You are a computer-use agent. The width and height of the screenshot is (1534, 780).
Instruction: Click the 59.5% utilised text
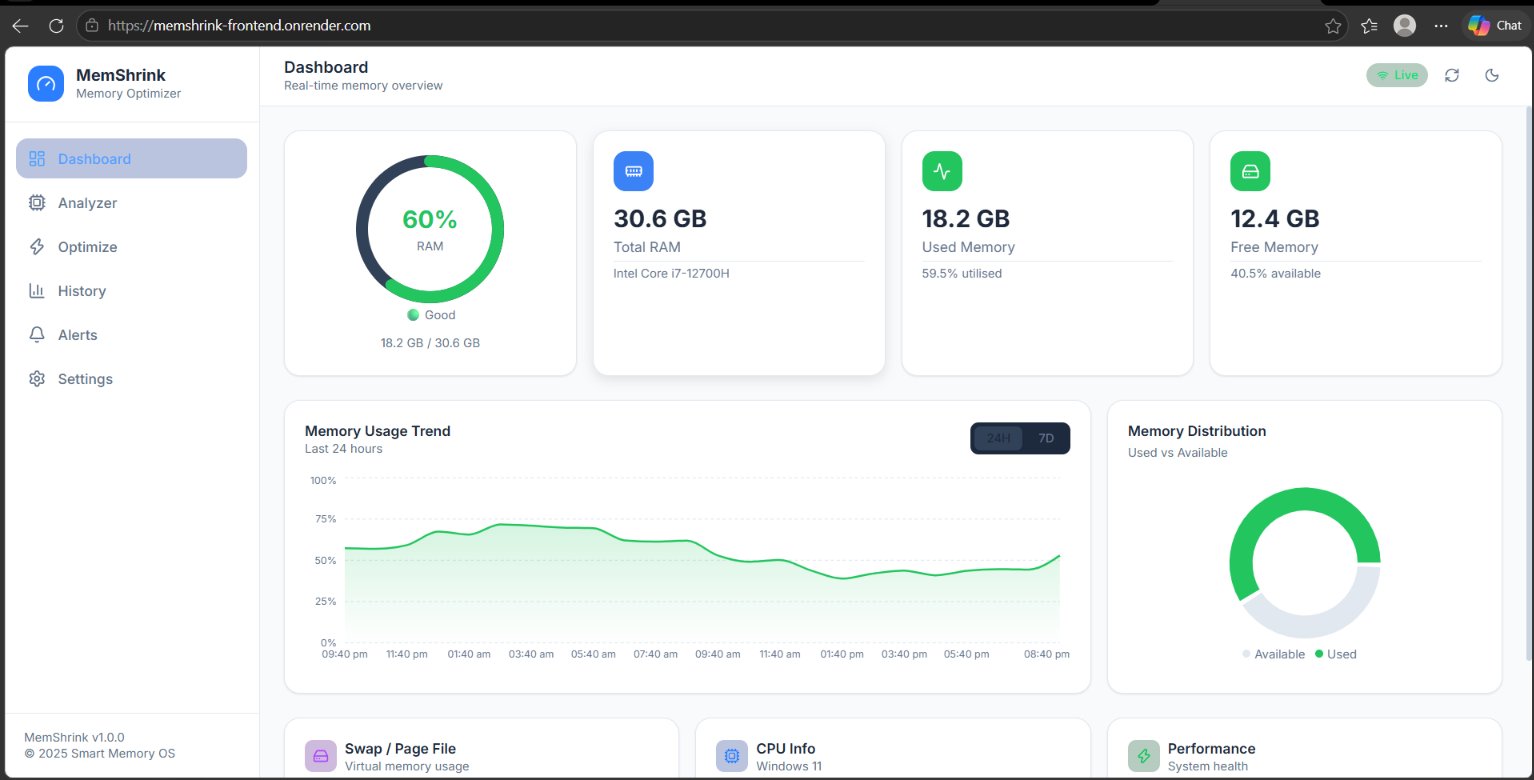[962, 273]
